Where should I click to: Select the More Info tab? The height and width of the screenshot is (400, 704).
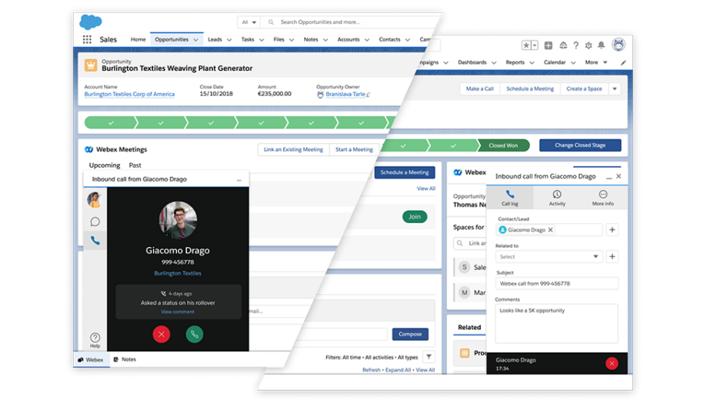click(x=603, y=198)
